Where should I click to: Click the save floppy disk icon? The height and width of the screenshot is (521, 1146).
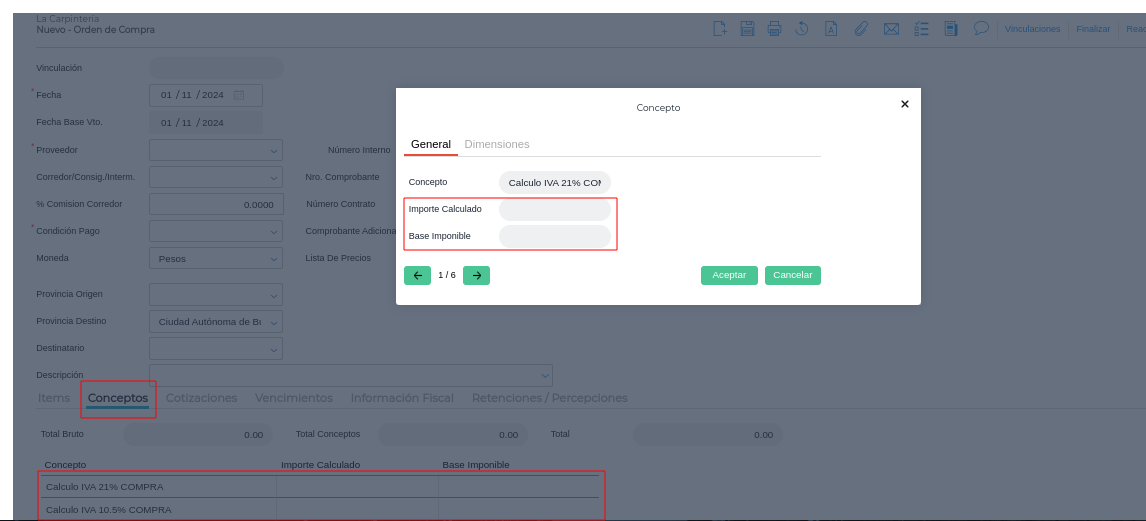point(747,28)
